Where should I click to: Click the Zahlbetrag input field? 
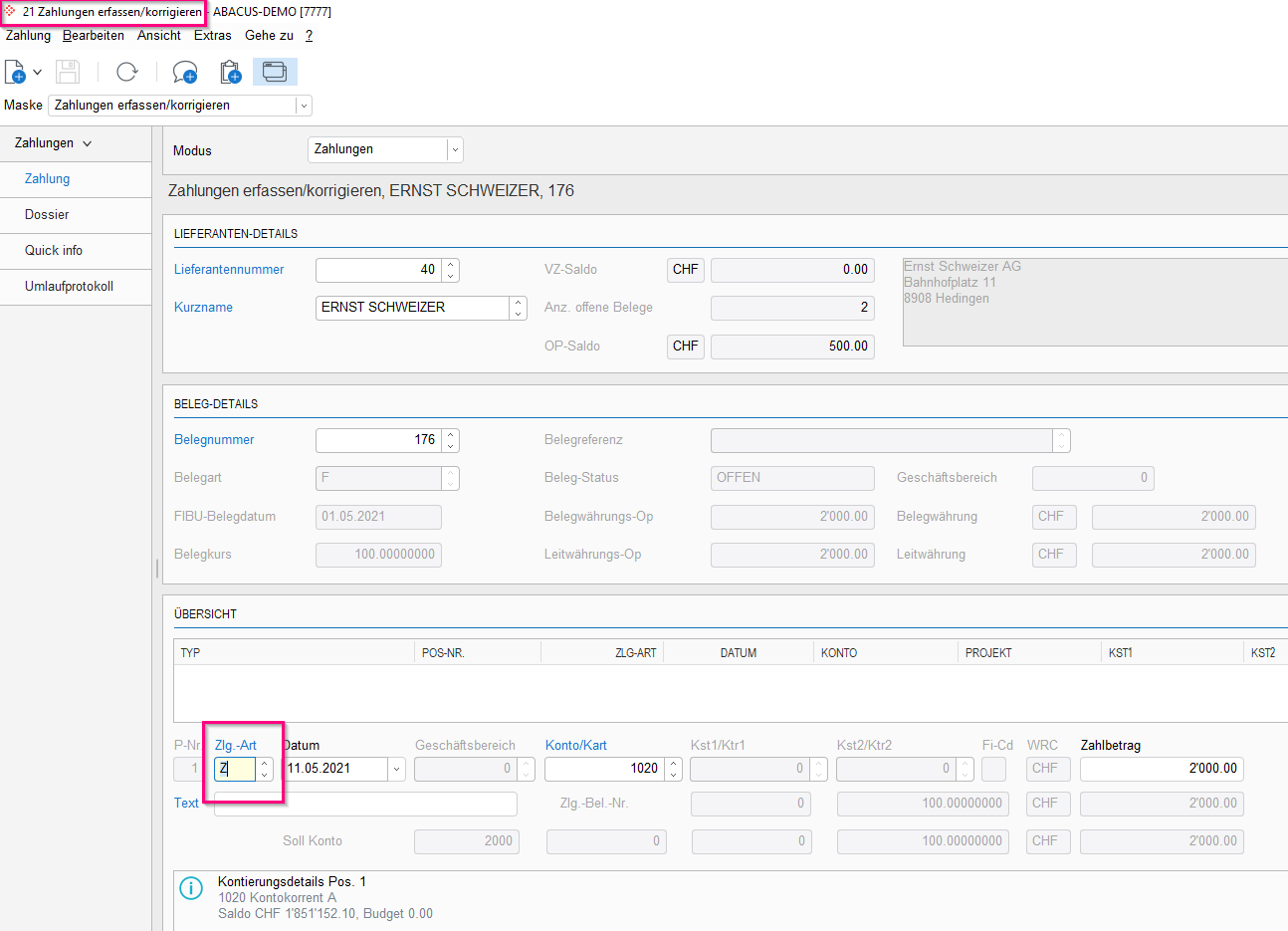(x=1161, y=769)
